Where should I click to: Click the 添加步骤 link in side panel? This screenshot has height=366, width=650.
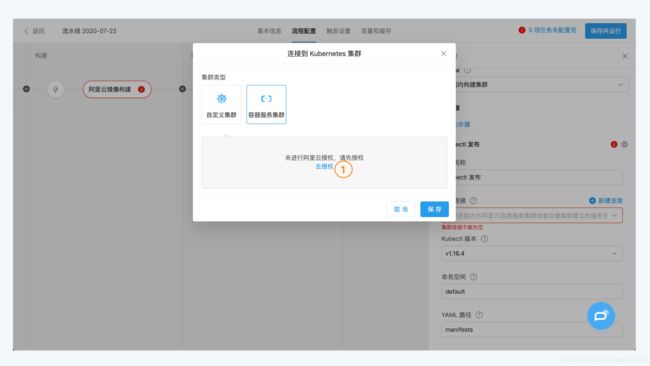[x=462, y=124]
